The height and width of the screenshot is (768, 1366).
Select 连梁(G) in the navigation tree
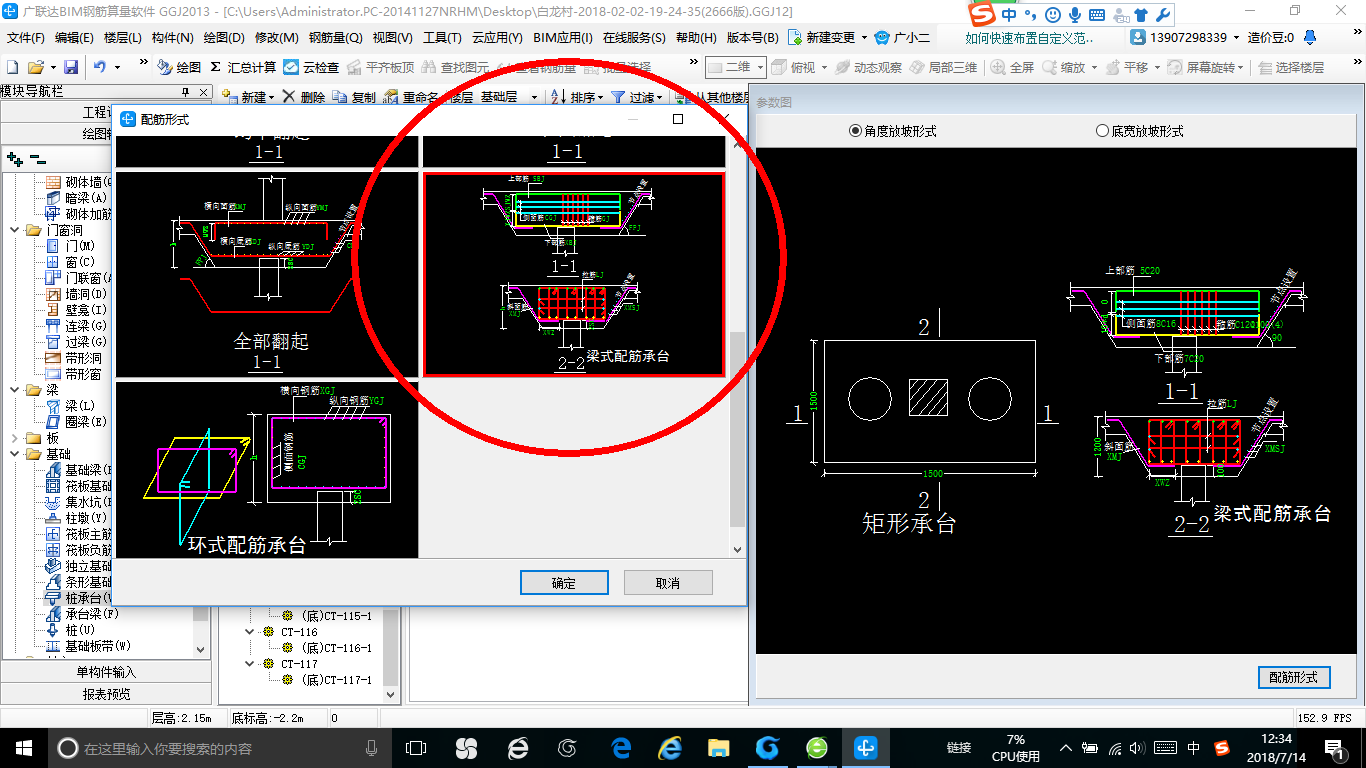point(77,326)
